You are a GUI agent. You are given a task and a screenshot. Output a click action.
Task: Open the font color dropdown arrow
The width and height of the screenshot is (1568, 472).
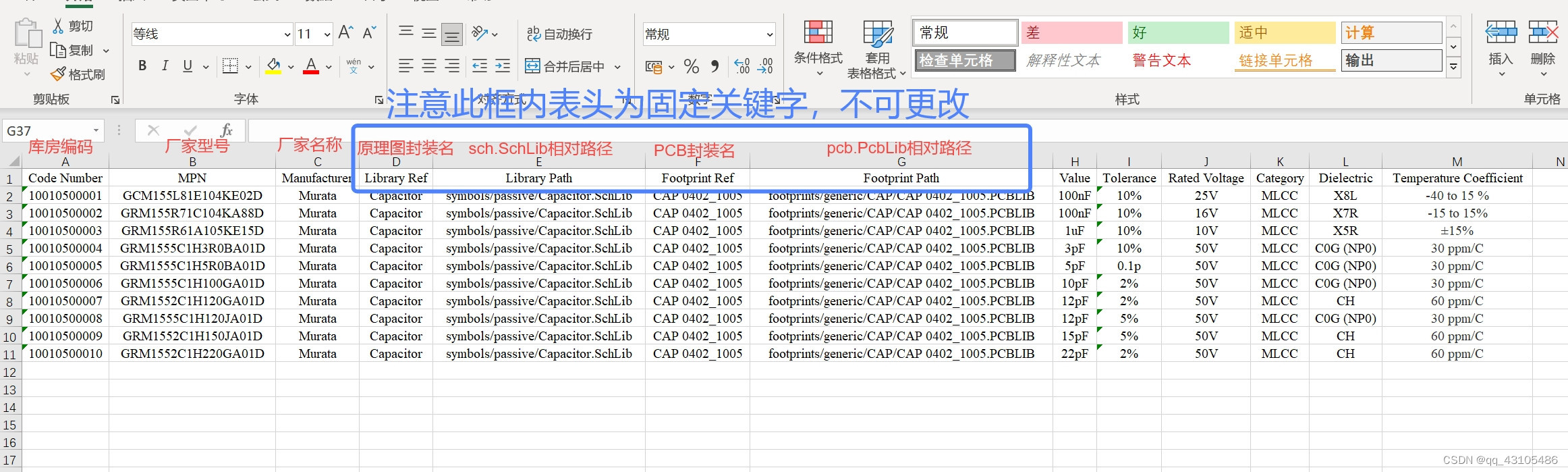(x=329, y=67)
